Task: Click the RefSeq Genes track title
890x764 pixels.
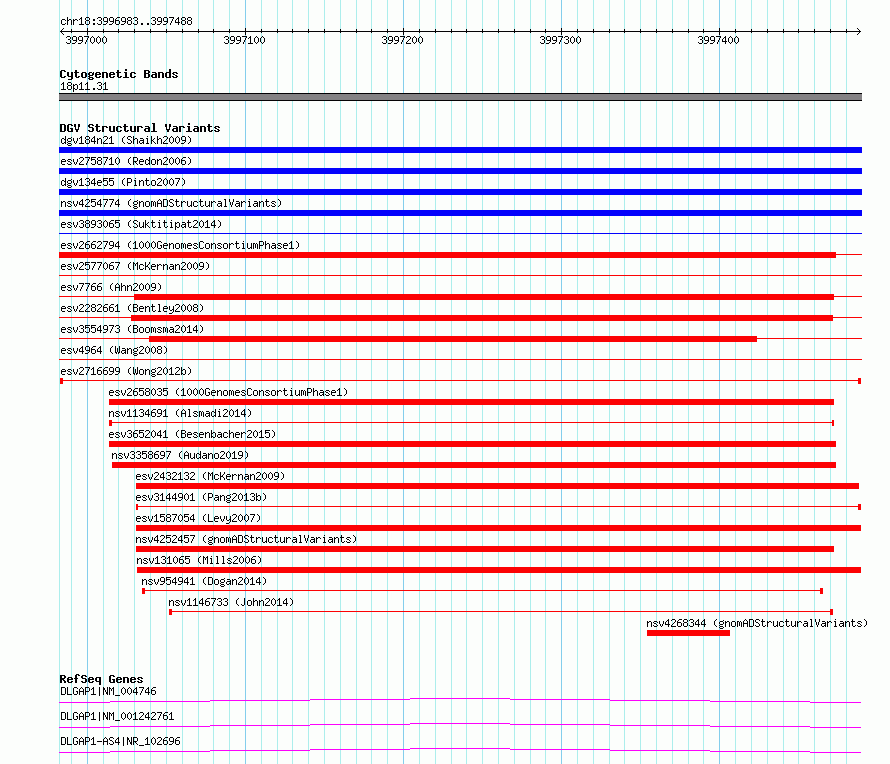Action: click(101, 679)
